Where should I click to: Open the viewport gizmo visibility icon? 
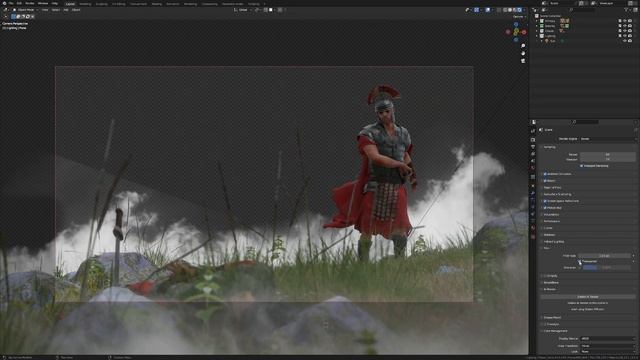(476, 10)
